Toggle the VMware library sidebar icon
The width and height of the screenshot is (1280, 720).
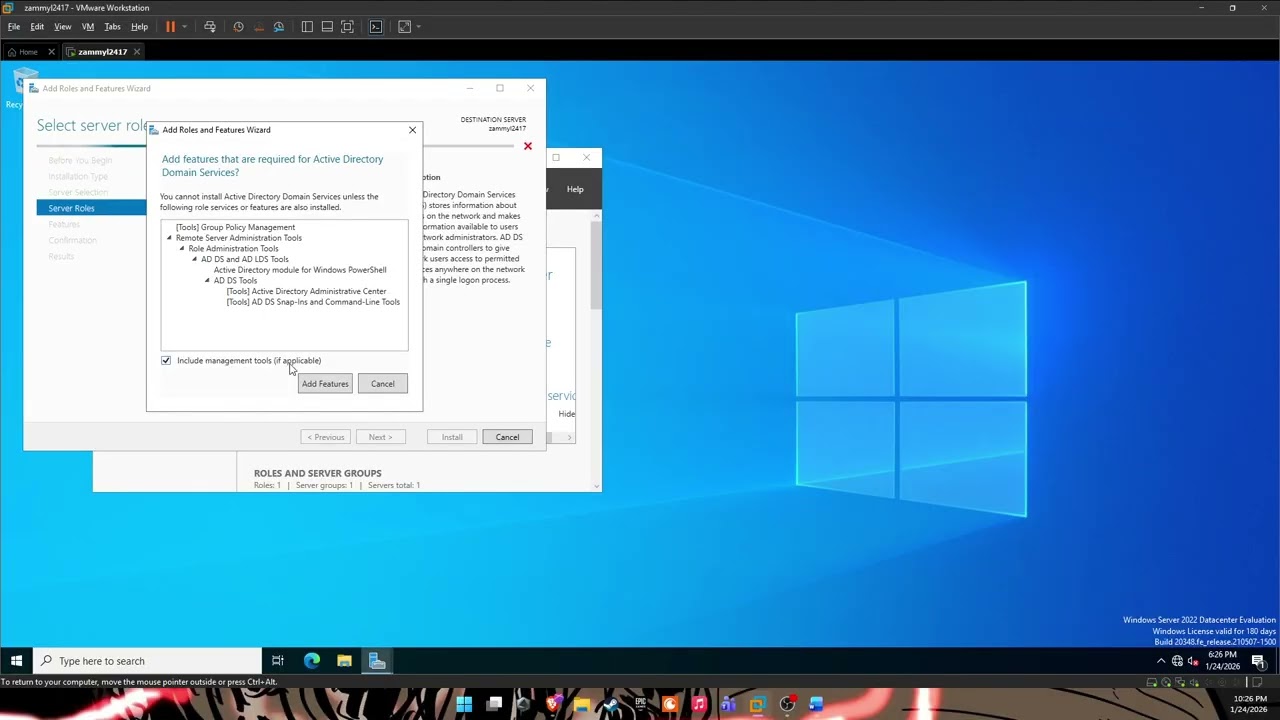pos(307,27)
